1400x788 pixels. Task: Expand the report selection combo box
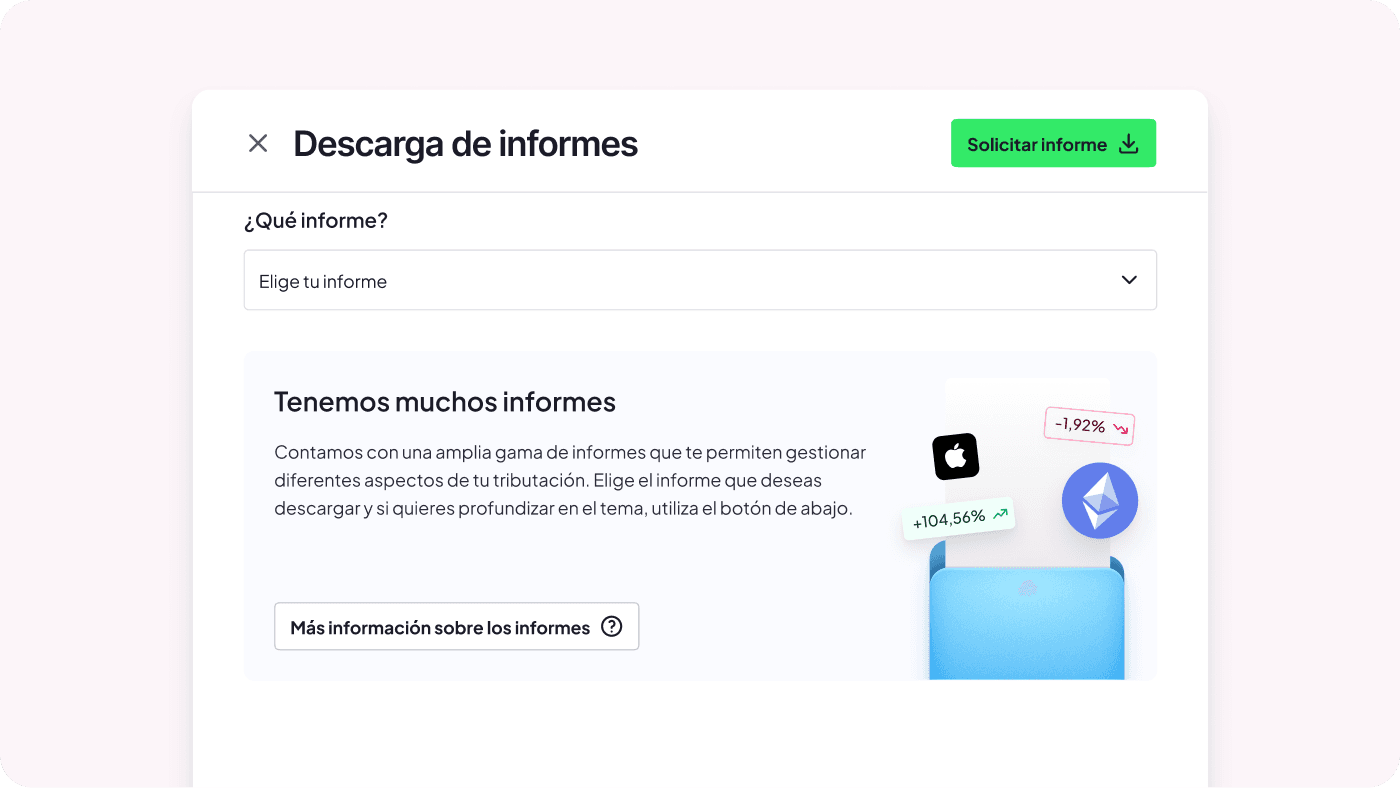tap(700, 280)
